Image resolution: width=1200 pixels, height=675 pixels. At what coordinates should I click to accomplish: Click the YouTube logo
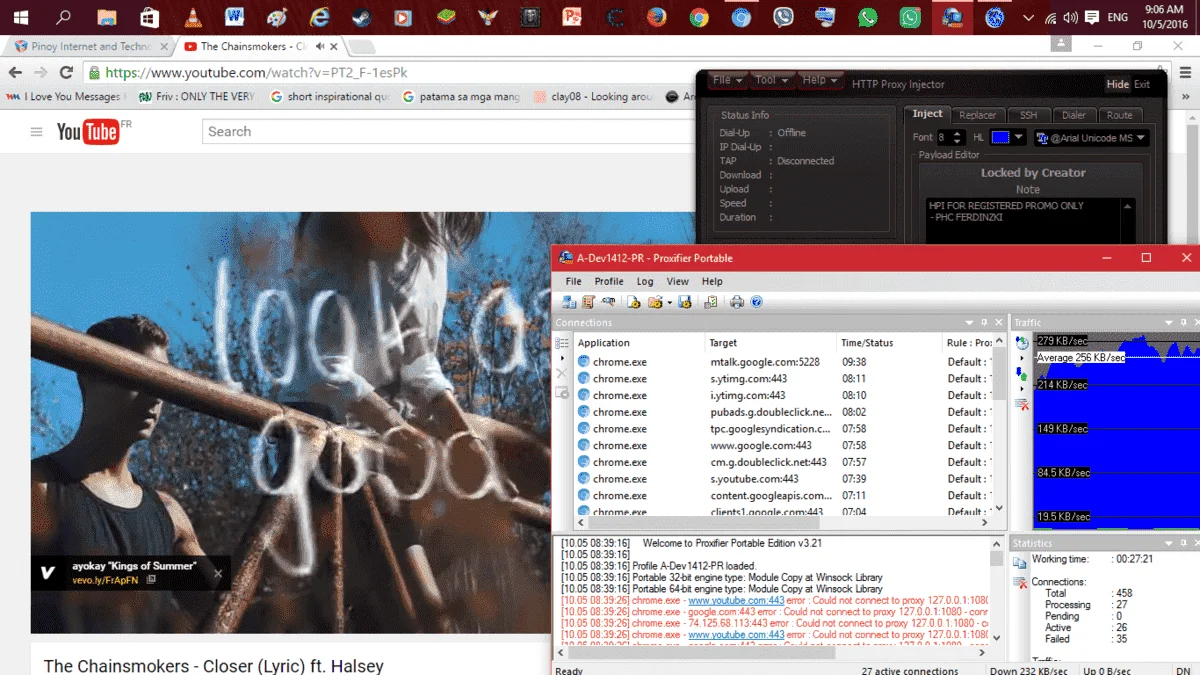(88, 131)
